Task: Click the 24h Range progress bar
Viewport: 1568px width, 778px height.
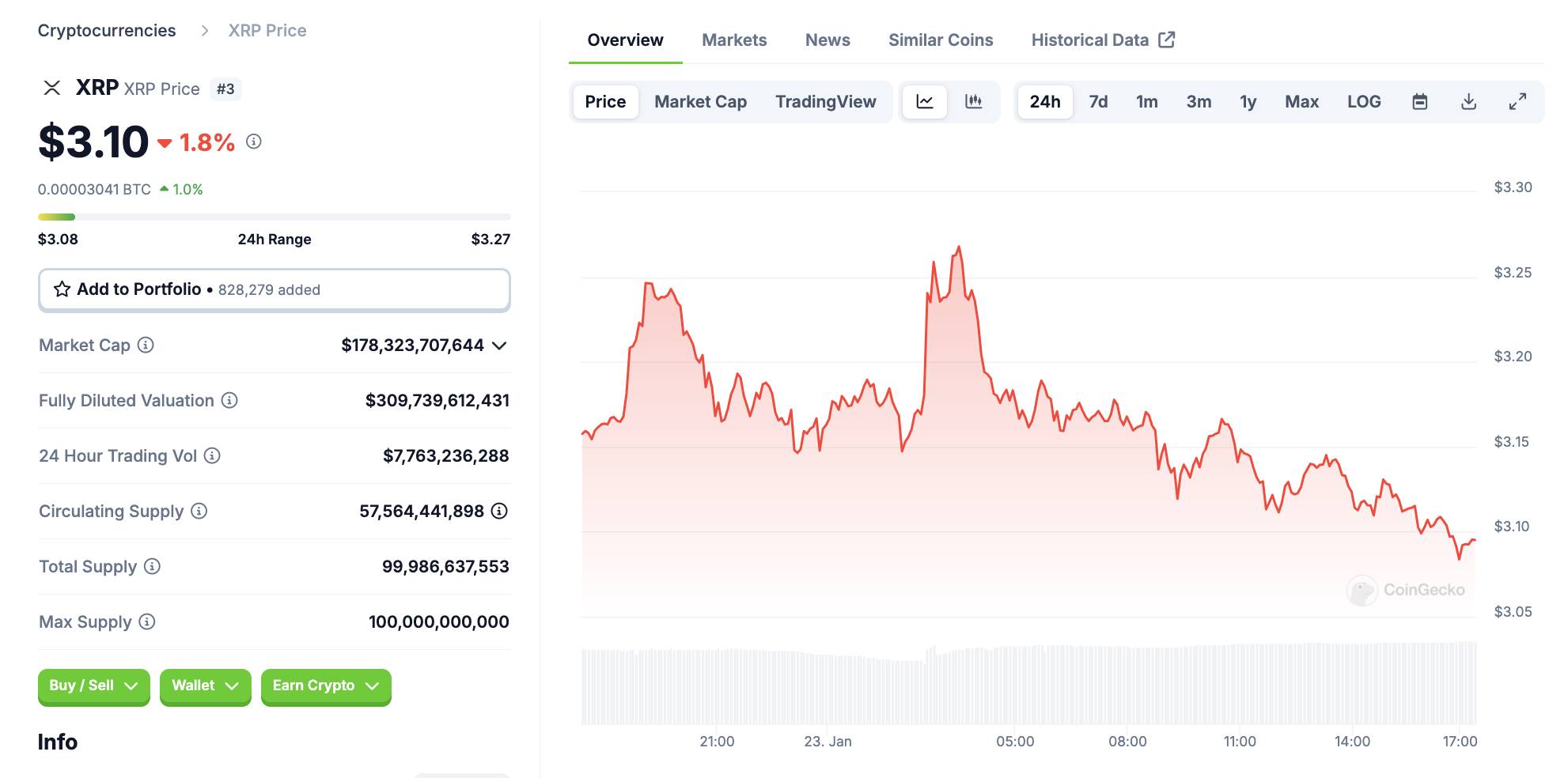Action: [274, 217]
